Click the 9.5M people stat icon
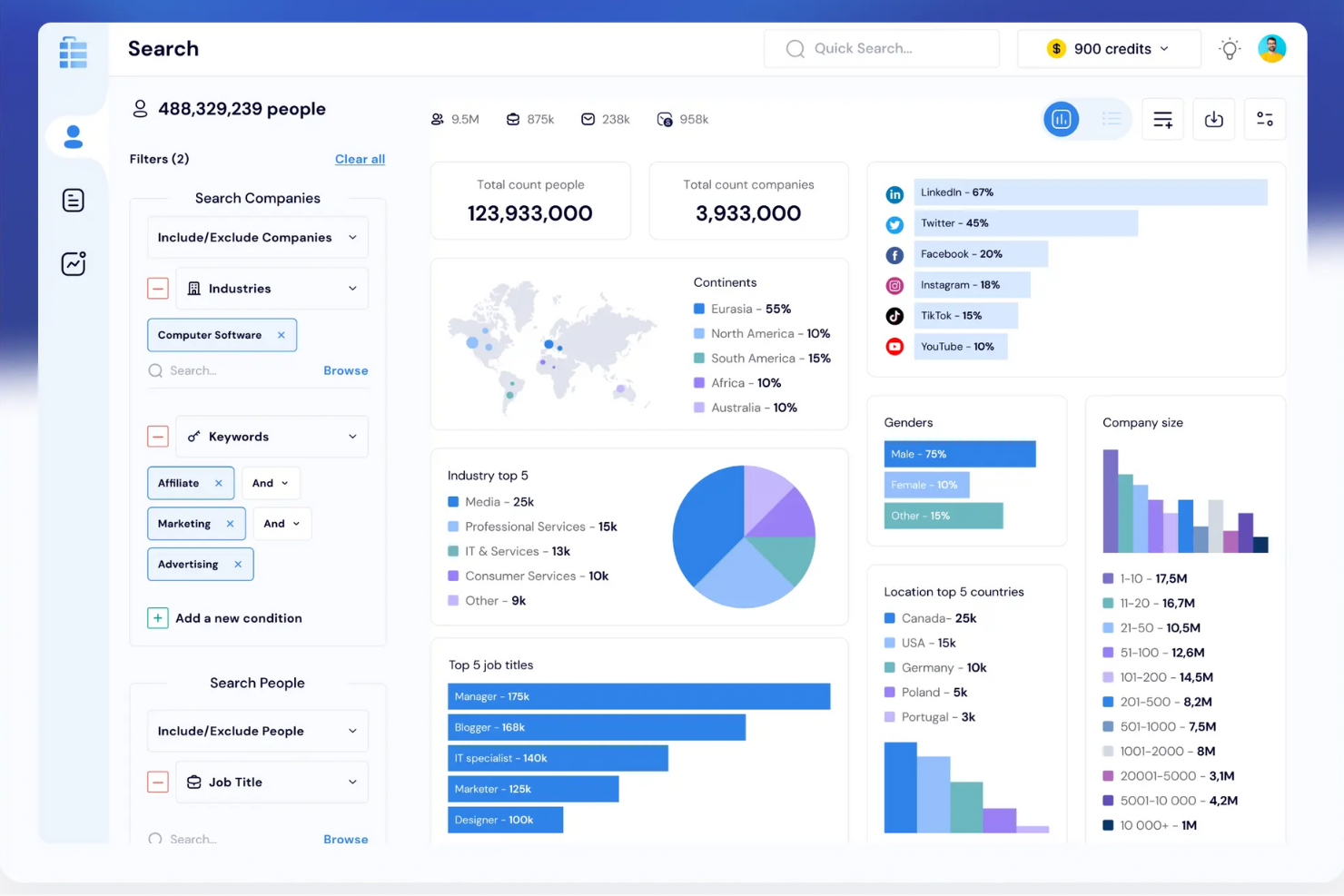The width and height of the screenshot is (1344, 896). coord(438,119)
